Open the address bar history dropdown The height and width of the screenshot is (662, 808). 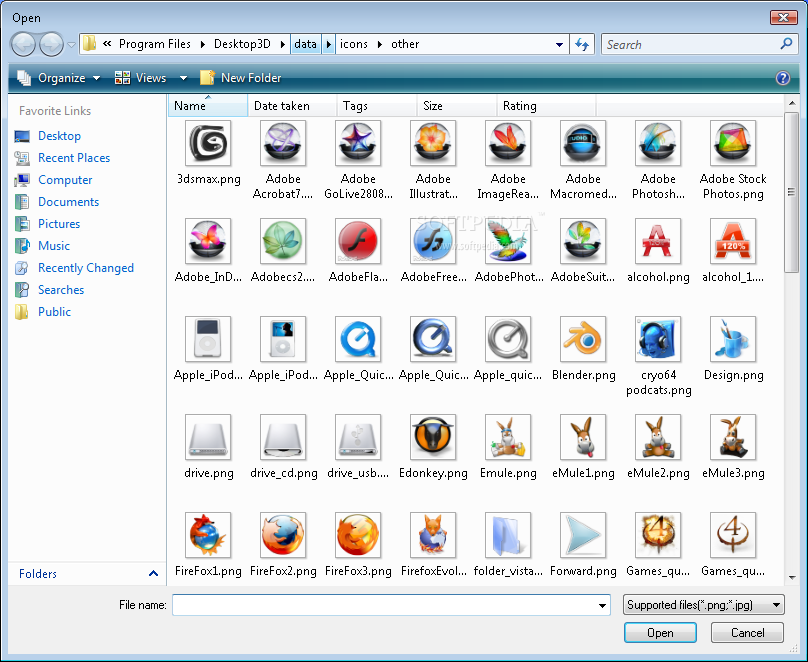coord(559,45)
